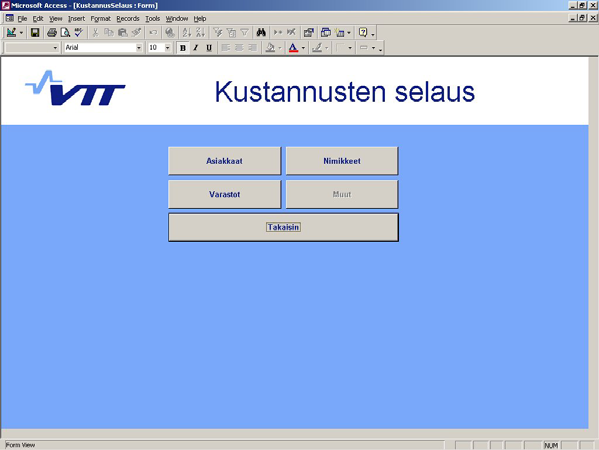
Task: Click the Asiakkaat button
Action: click(x=225, y=161)
